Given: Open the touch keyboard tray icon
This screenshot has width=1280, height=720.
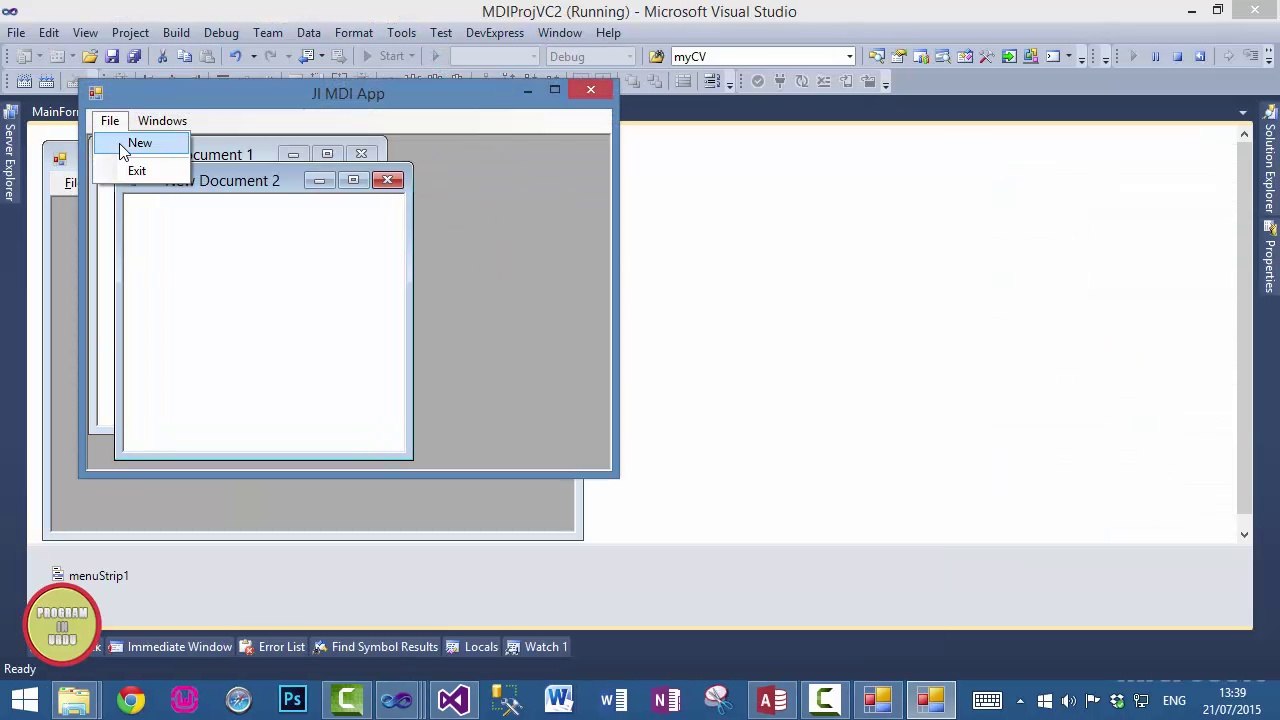Looking at the screenshot, I should tap(987, 701).
